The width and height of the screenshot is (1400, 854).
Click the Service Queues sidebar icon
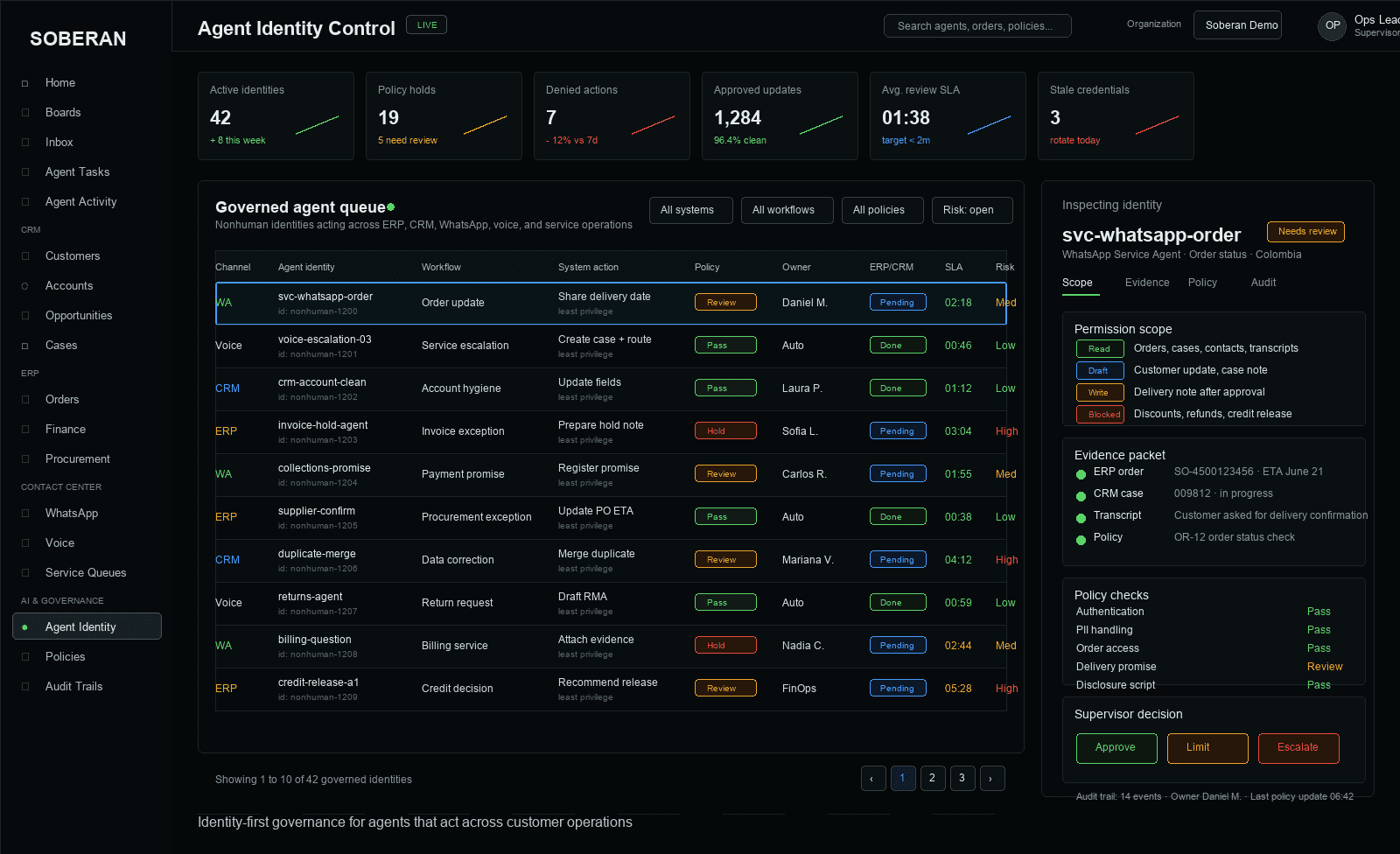25,573
